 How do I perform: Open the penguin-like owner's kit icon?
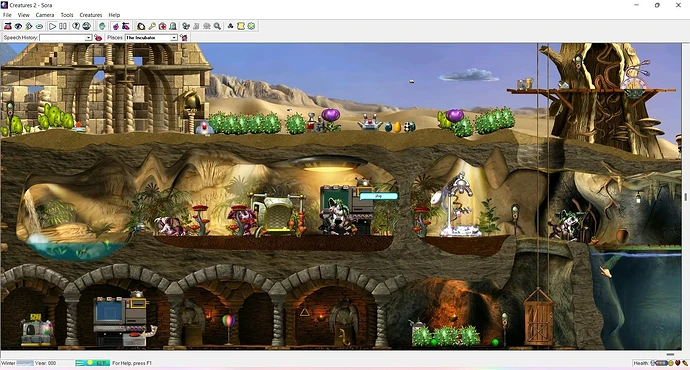coord(141,26)
